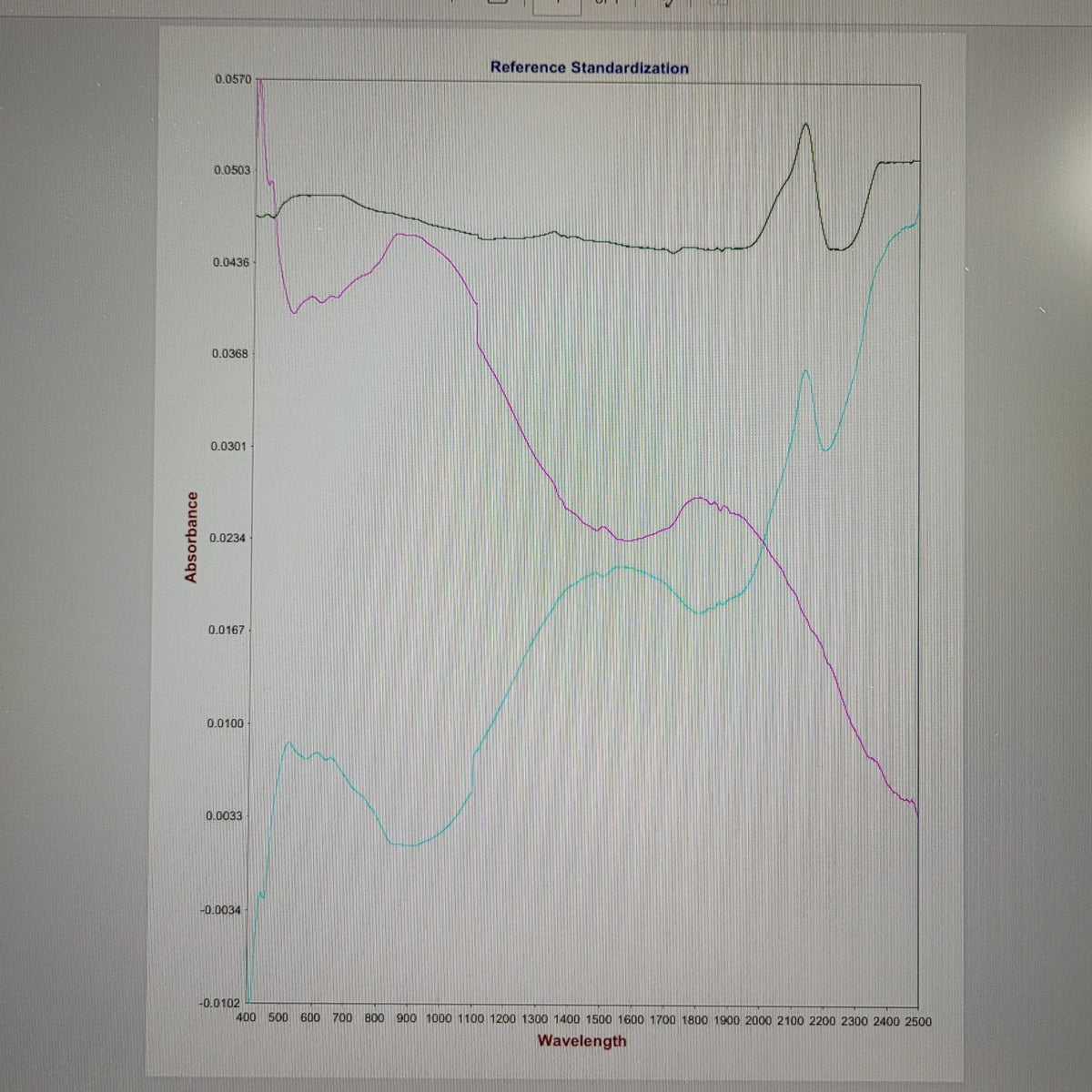Select the "Absorbance" y-axis label

coord(191,537)
